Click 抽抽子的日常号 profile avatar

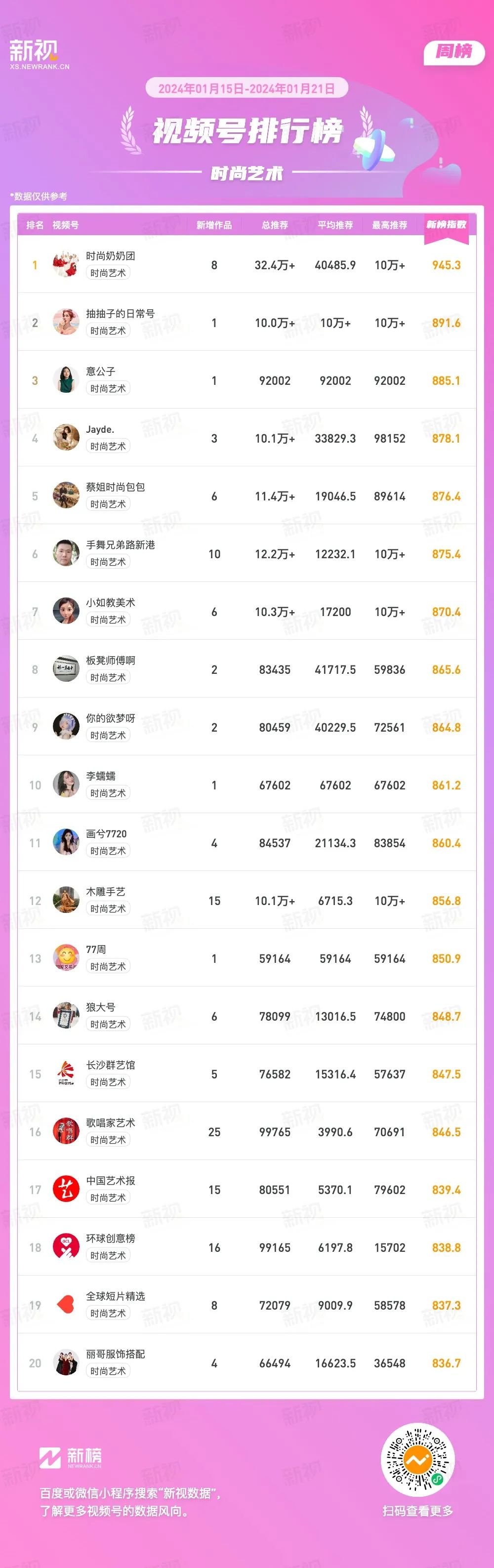pyautogui.click(x=66, y=323)
